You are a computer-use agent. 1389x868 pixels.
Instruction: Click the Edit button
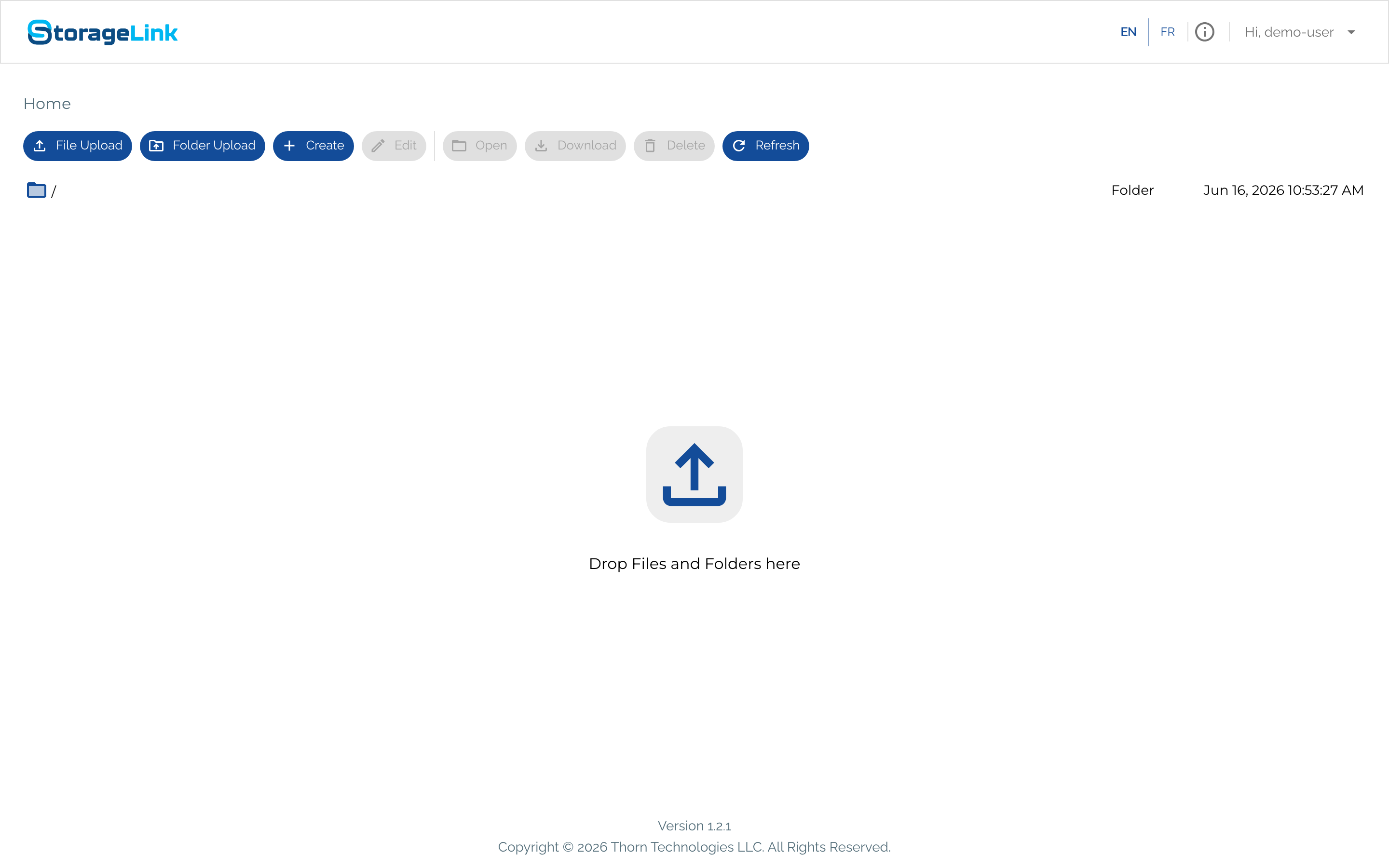tap(394, 146)
